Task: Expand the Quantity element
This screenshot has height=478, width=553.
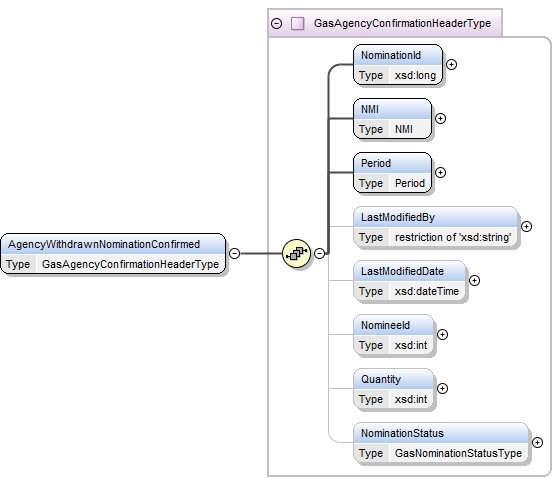Action: point(443,388)
